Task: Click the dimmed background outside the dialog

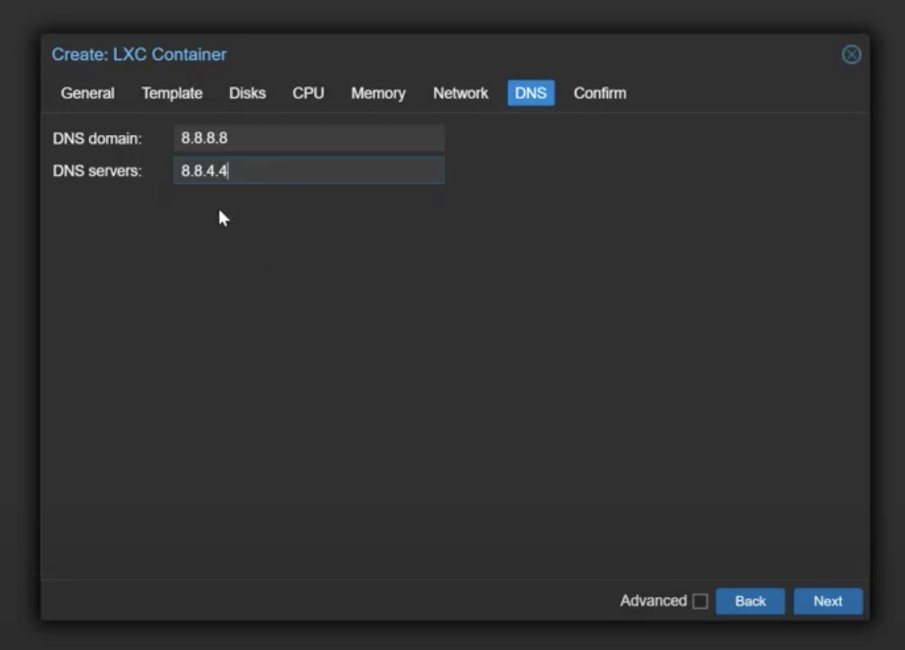Action: (450, 15)
